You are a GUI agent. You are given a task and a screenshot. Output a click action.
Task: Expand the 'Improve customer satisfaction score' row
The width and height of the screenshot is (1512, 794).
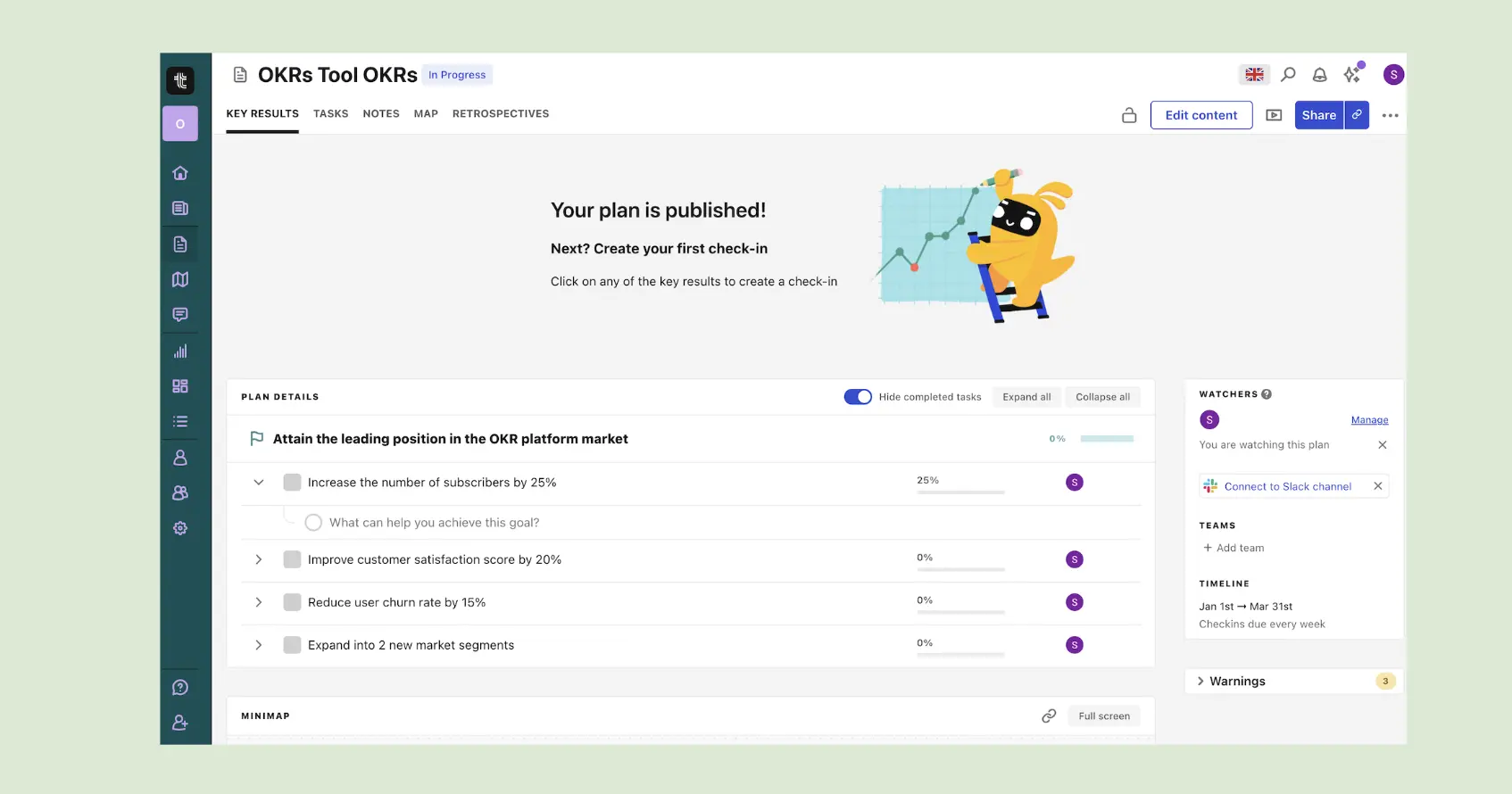(259, 559)
